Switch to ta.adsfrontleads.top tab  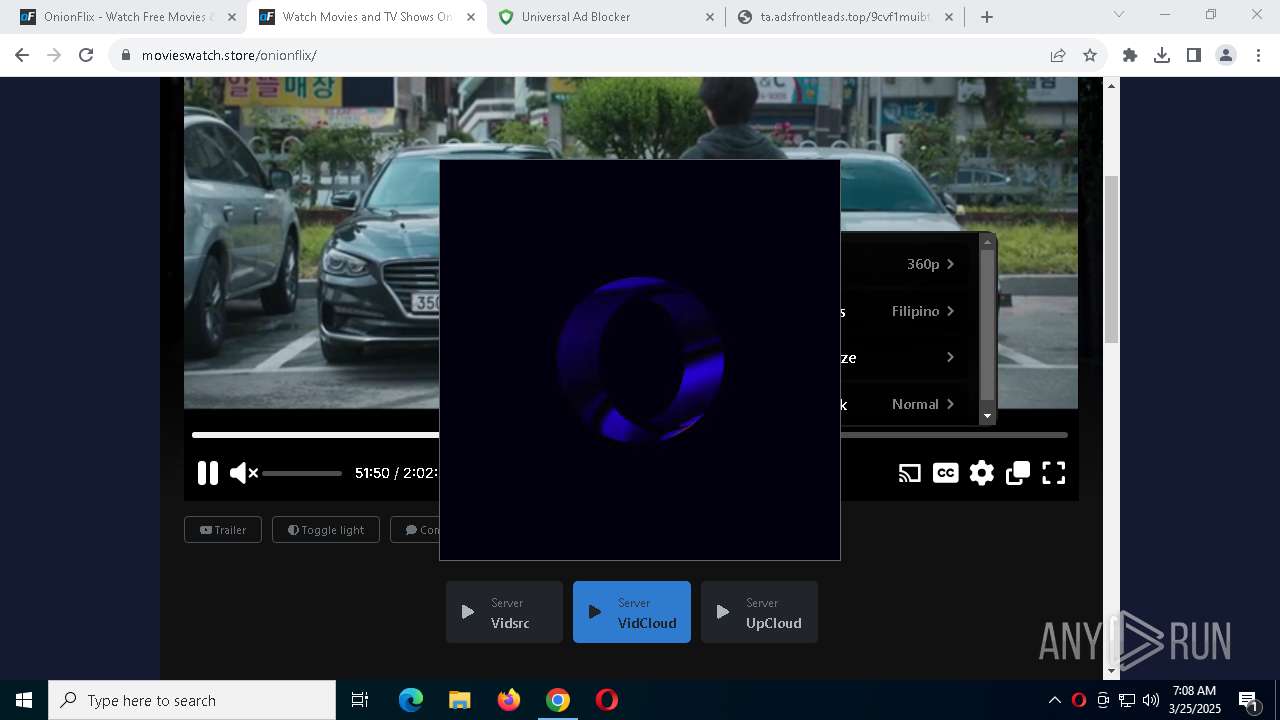[844, 17]
